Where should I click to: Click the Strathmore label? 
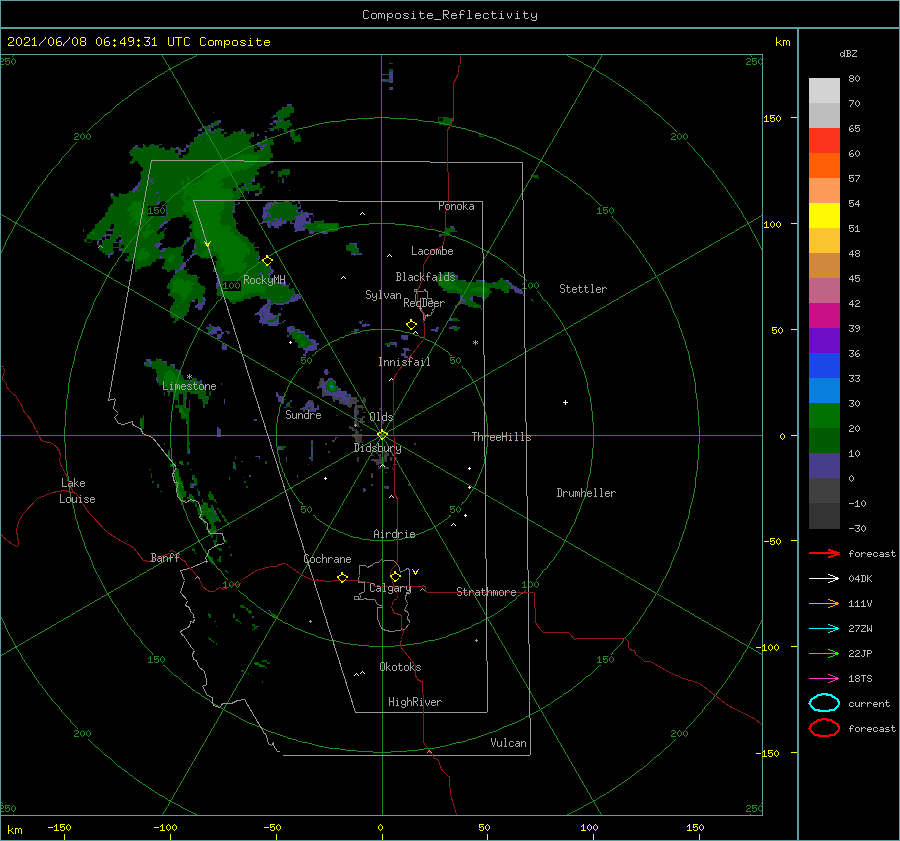tap(486, 592)
